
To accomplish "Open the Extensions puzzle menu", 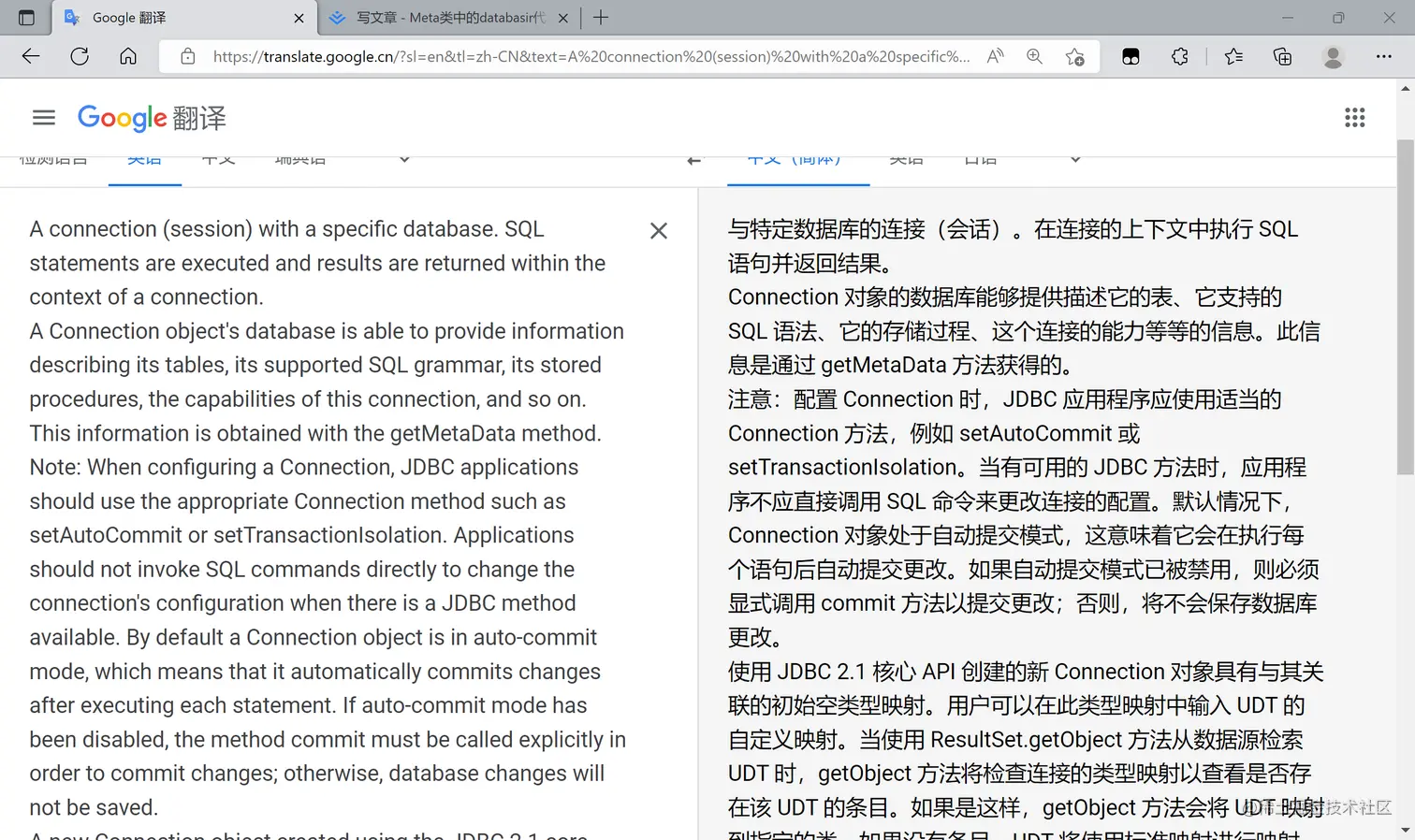I will coord(1180,56).
